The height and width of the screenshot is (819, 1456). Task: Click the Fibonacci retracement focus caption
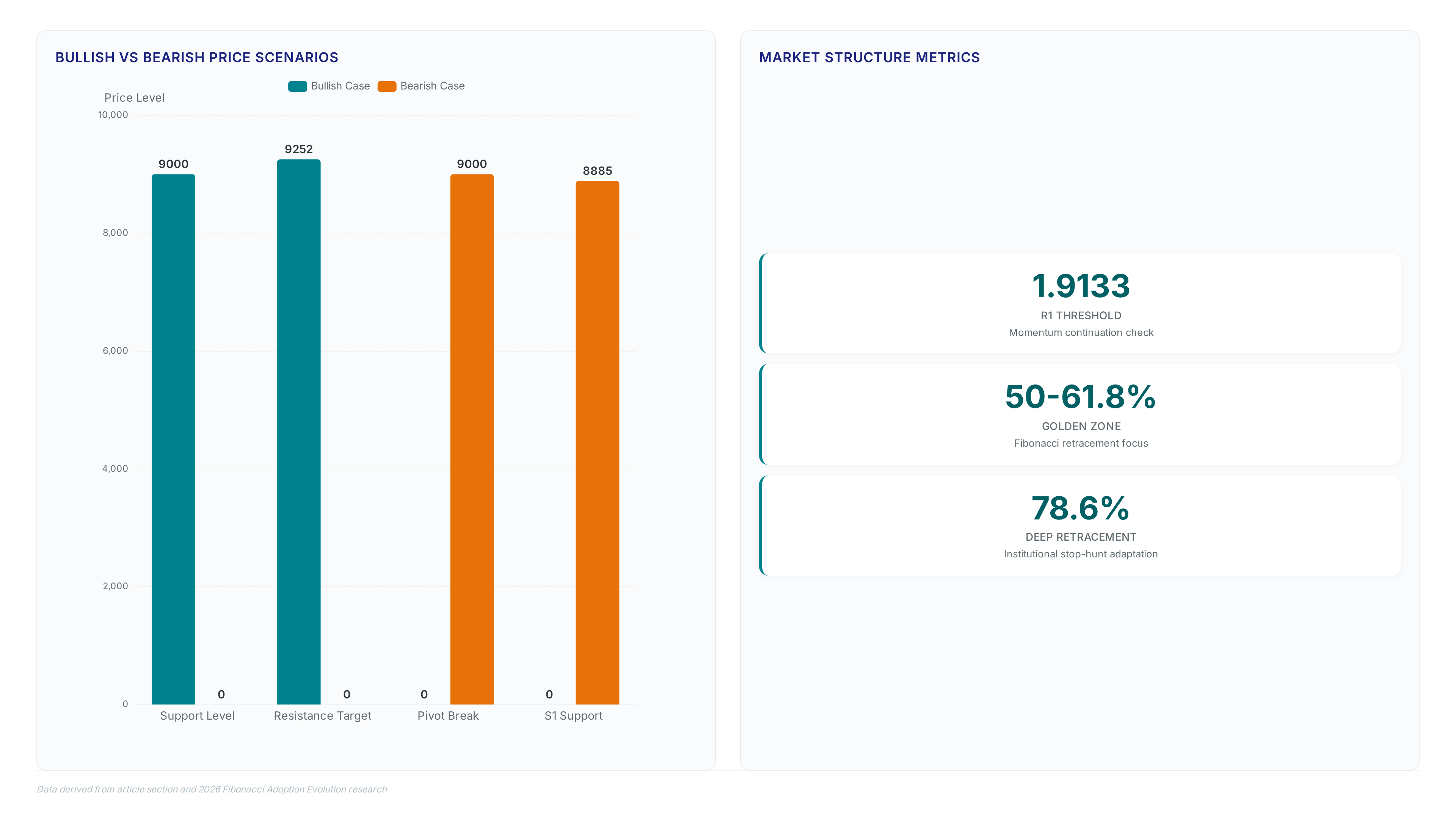click(x=1081, y=444)
